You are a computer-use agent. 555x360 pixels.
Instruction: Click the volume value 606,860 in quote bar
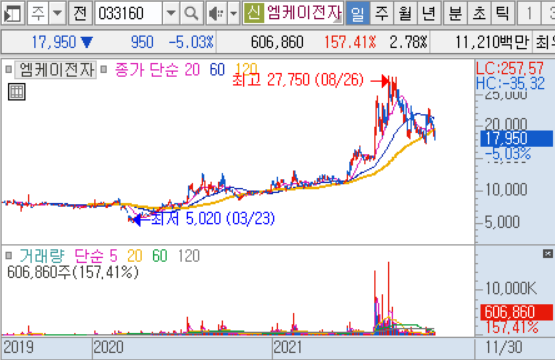click(x=277, y=42)
